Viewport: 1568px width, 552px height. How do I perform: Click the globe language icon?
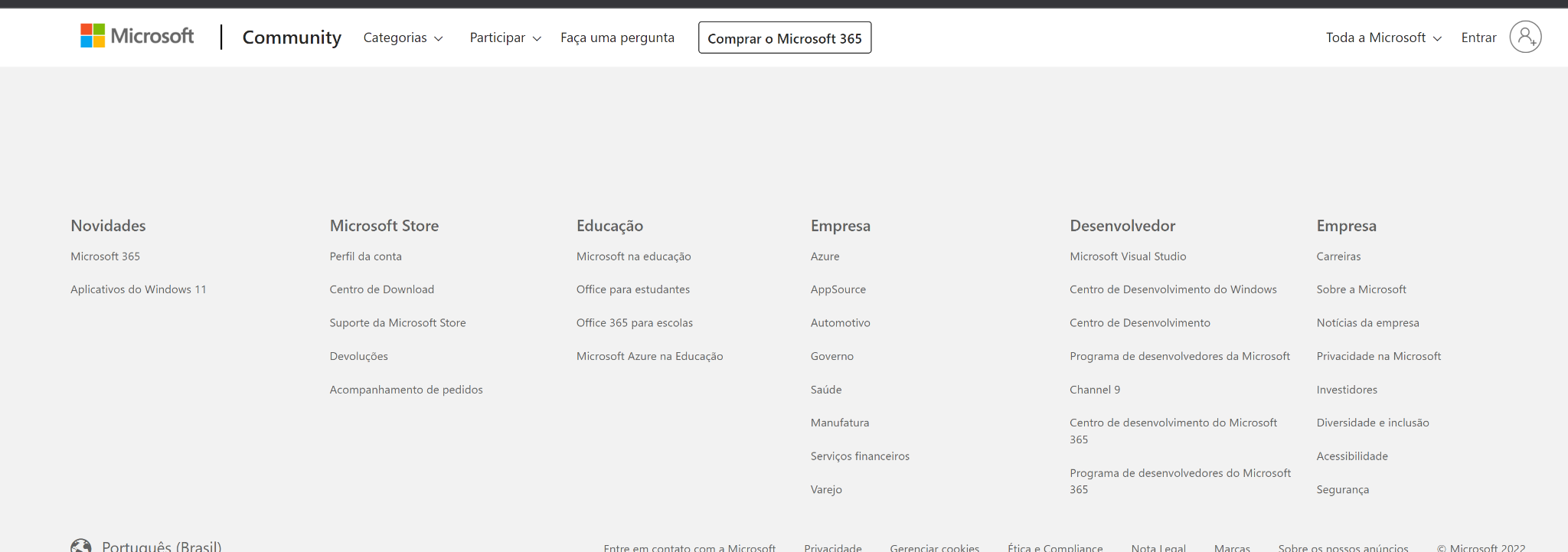[81, 545]
